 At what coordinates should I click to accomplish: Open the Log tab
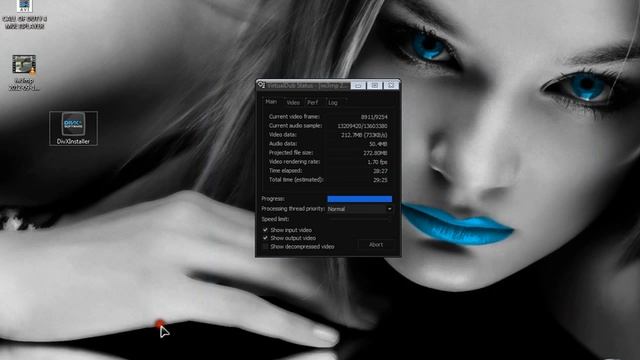[333, 102]
